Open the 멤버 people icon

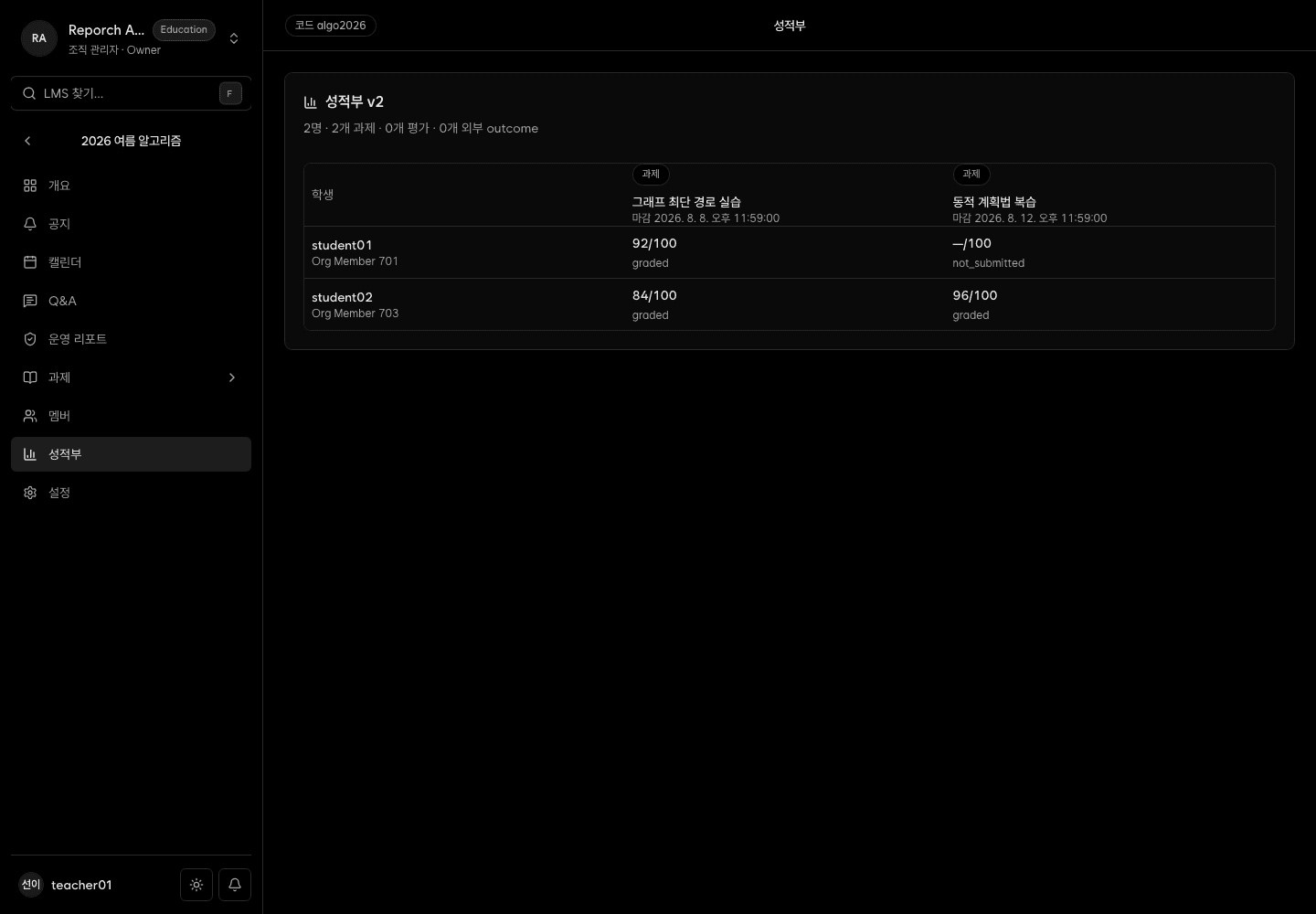tap(30, 416)
